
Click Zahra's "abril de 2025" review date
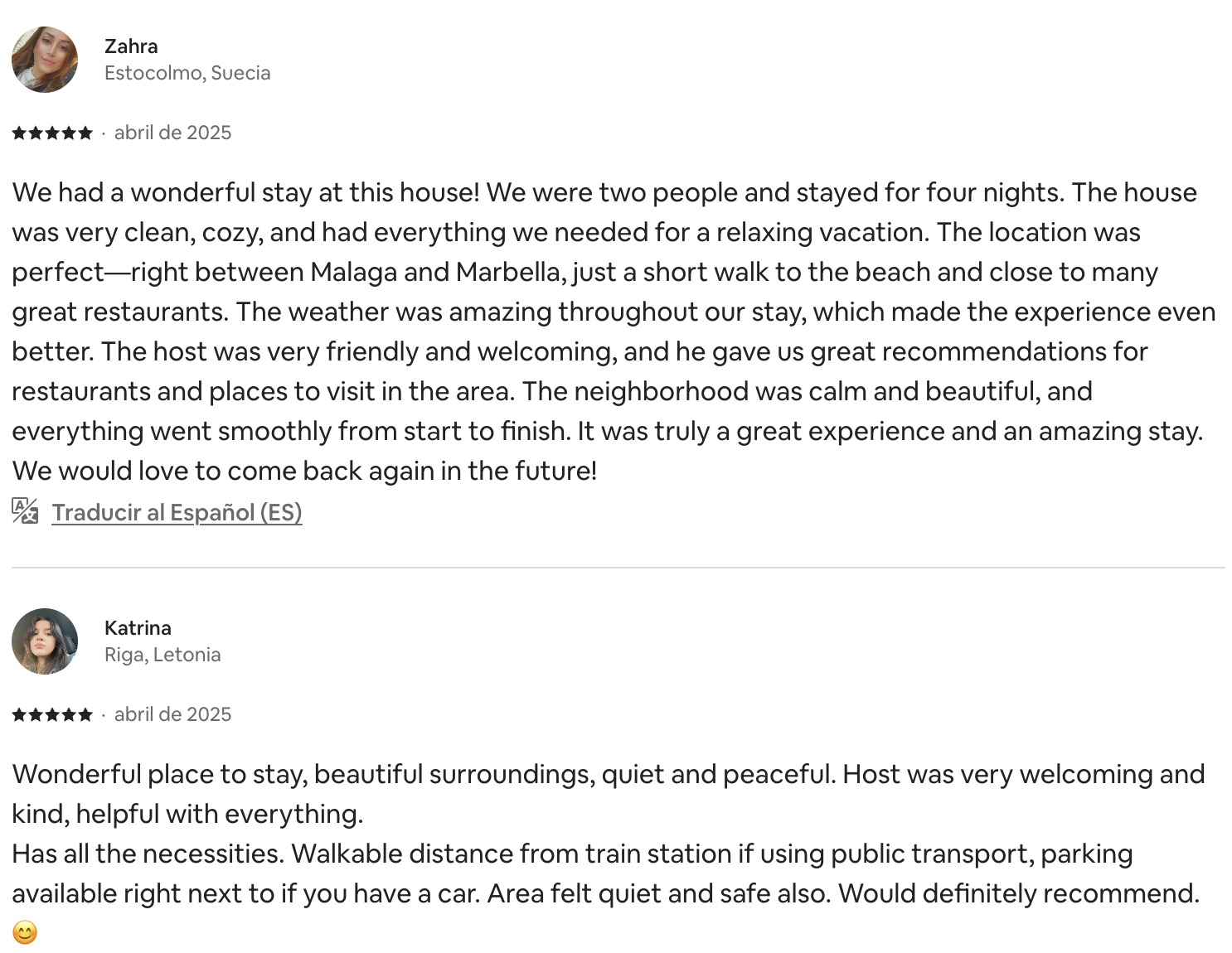point(172,133)
